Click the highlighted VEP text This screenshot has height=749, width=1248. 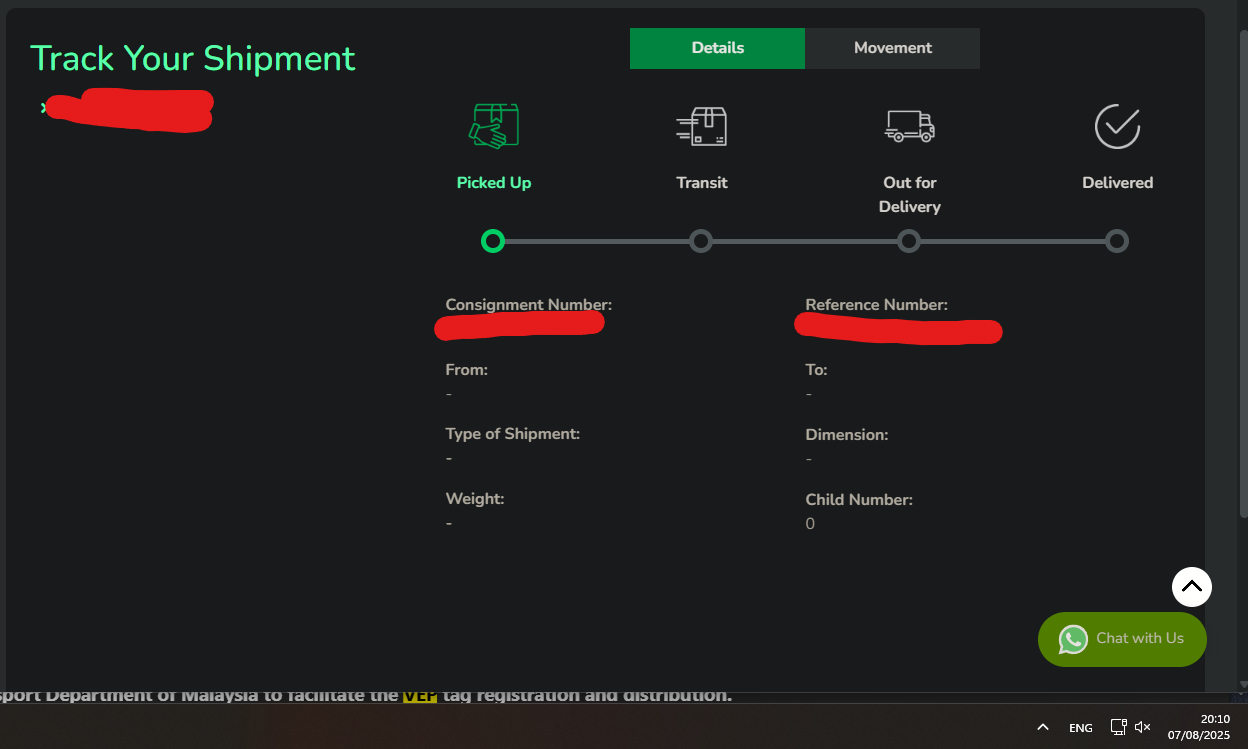[420, 695]
